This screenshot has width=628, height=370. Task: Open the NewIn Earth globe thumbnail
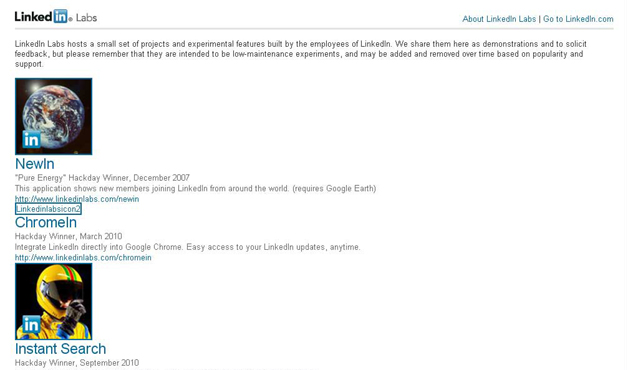[x=54, y=117]
